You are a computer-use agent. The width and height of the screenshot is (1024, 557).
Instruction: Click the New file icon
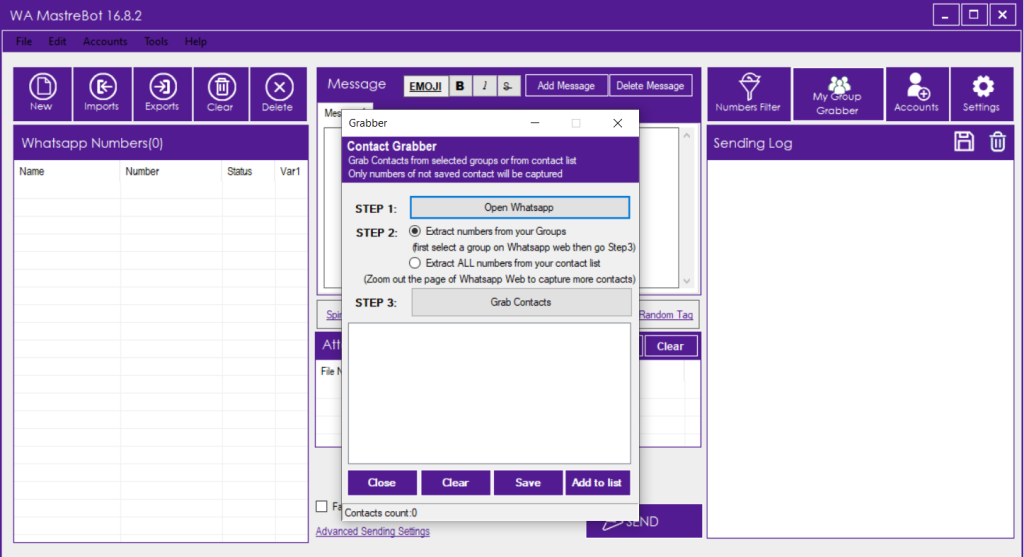tap(41, 94)
